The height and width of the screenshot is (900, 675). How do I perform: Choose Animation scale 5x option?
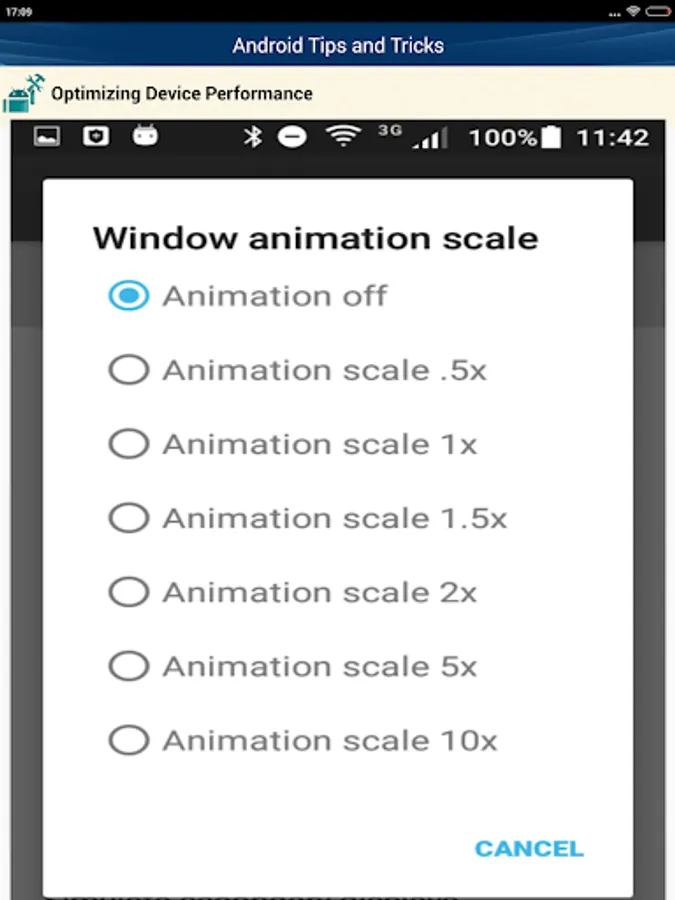(129, 666)
